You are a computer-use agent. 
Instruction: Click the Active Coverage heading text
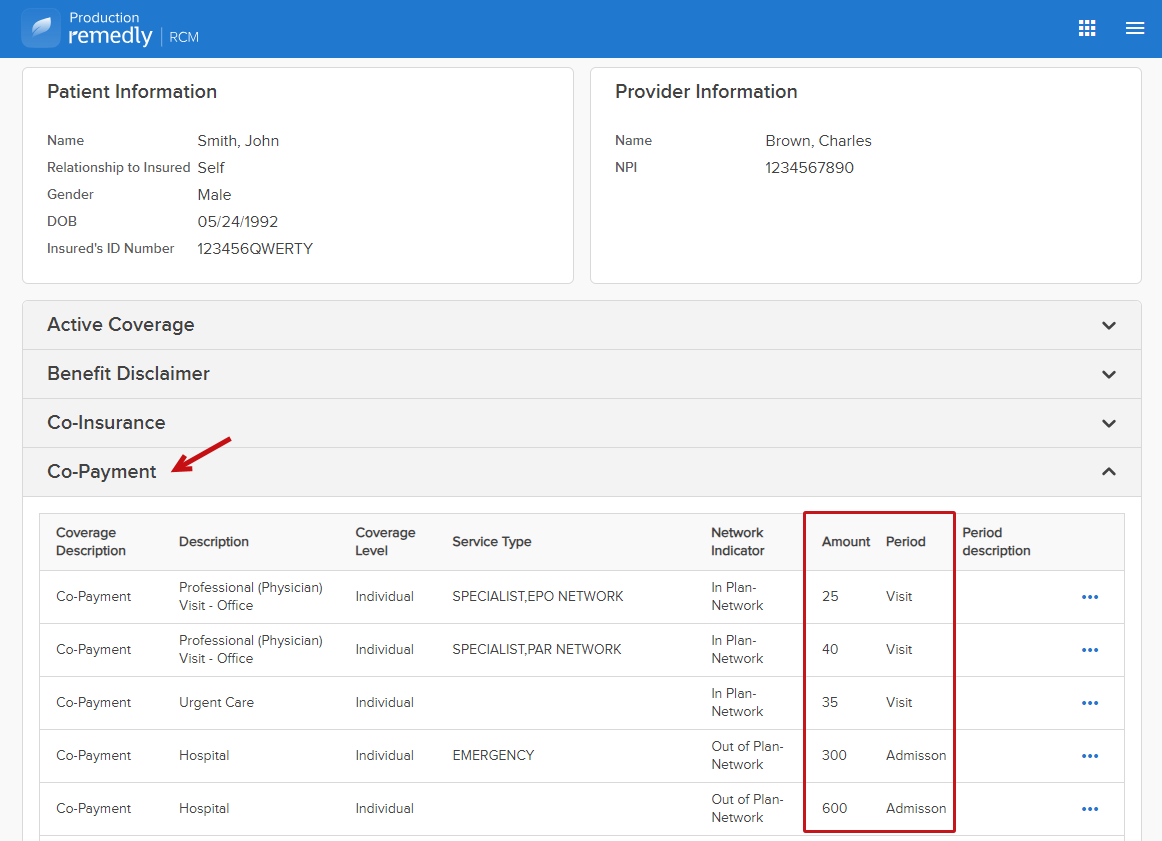121,325
